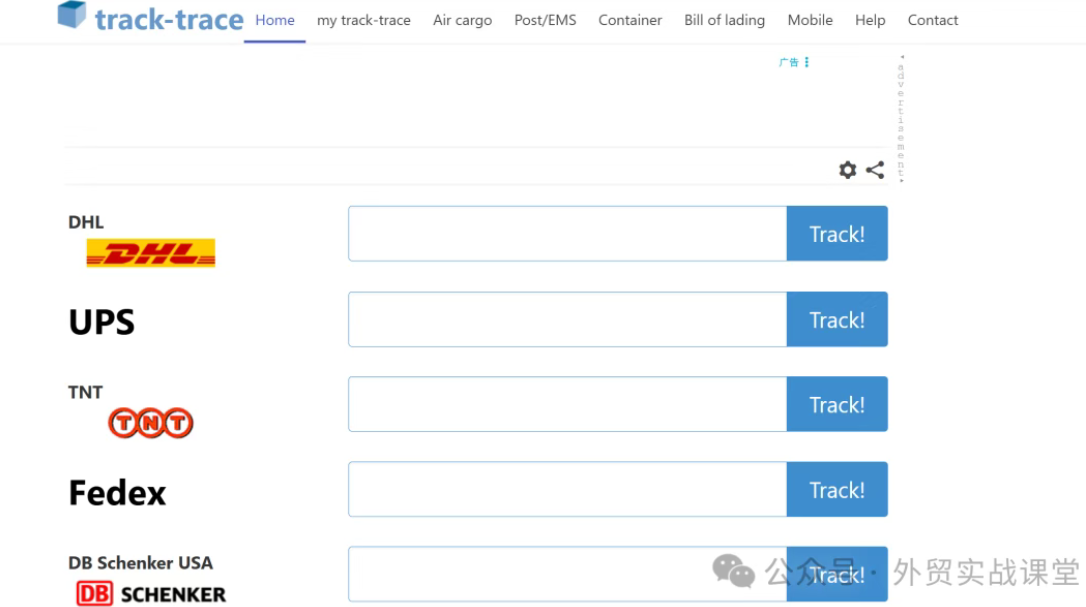The width and height of the screenshot is (1086, 607).
Task: Click the TNT tracking number input
Action: click(567, 404)
